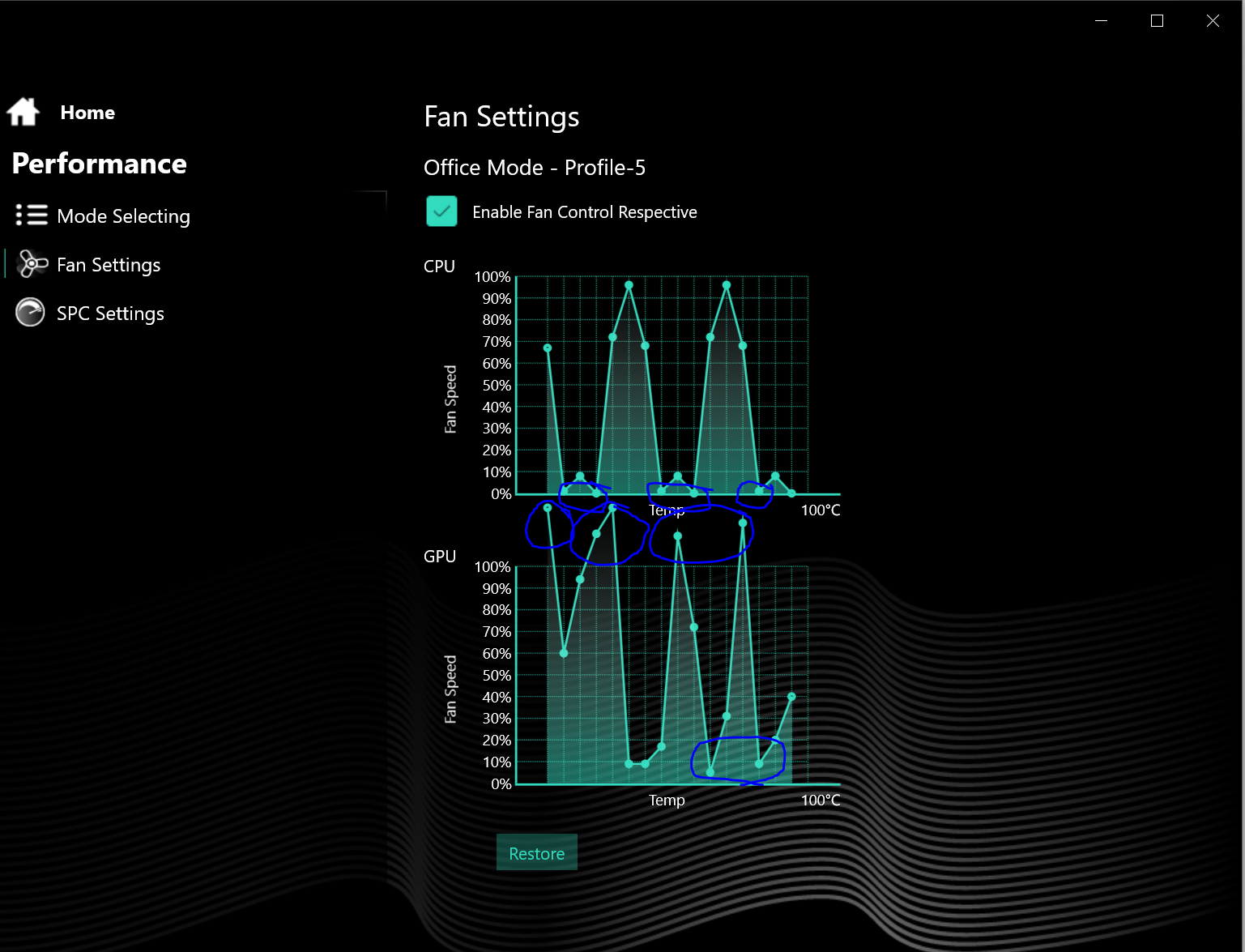1245x952 pixels.
Task: Go to Home text link
Action: coord(87,113)
